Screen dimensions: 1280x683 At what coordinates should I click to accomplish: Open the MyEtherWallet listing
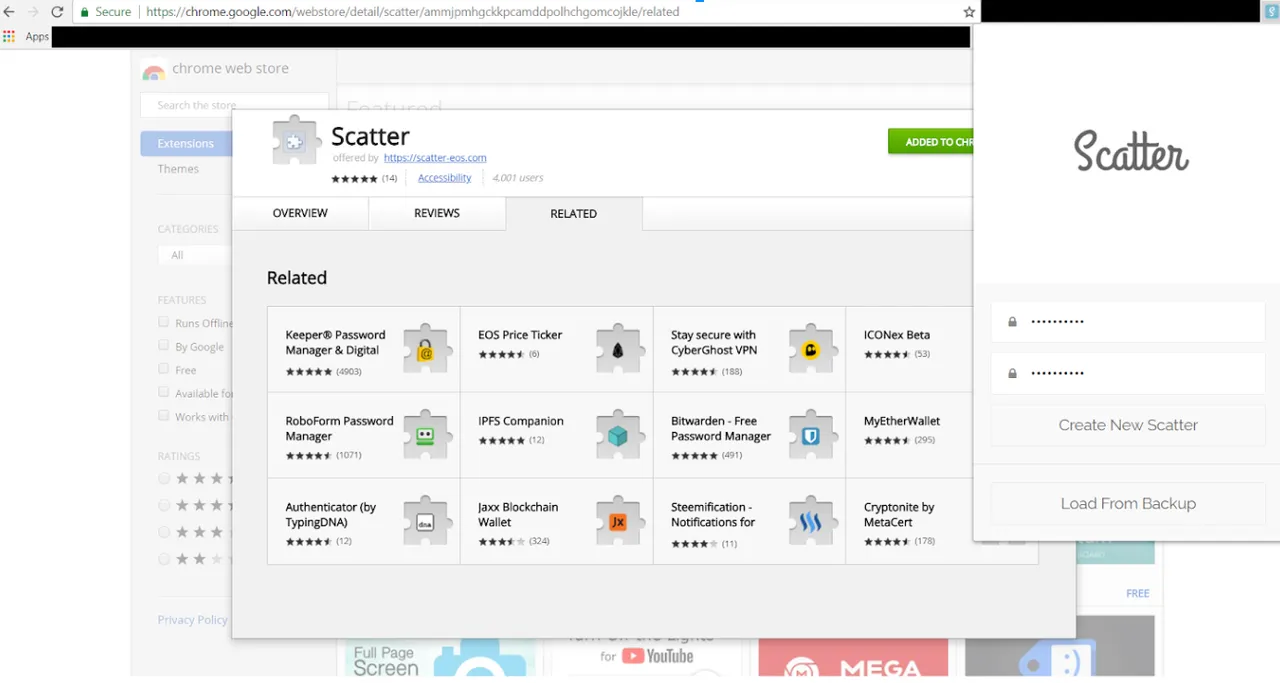coord(908,435)
